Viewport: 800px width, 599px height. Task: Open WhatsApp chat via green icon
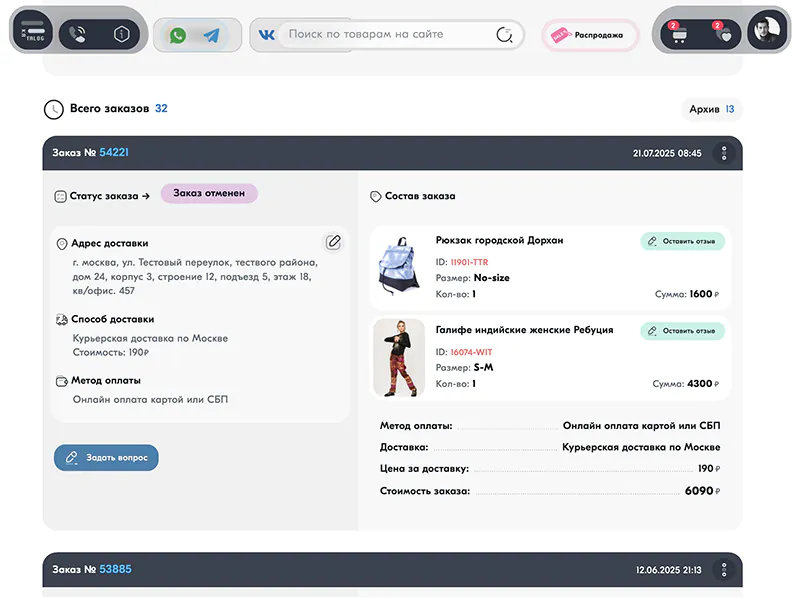click(x=177, y=34)
